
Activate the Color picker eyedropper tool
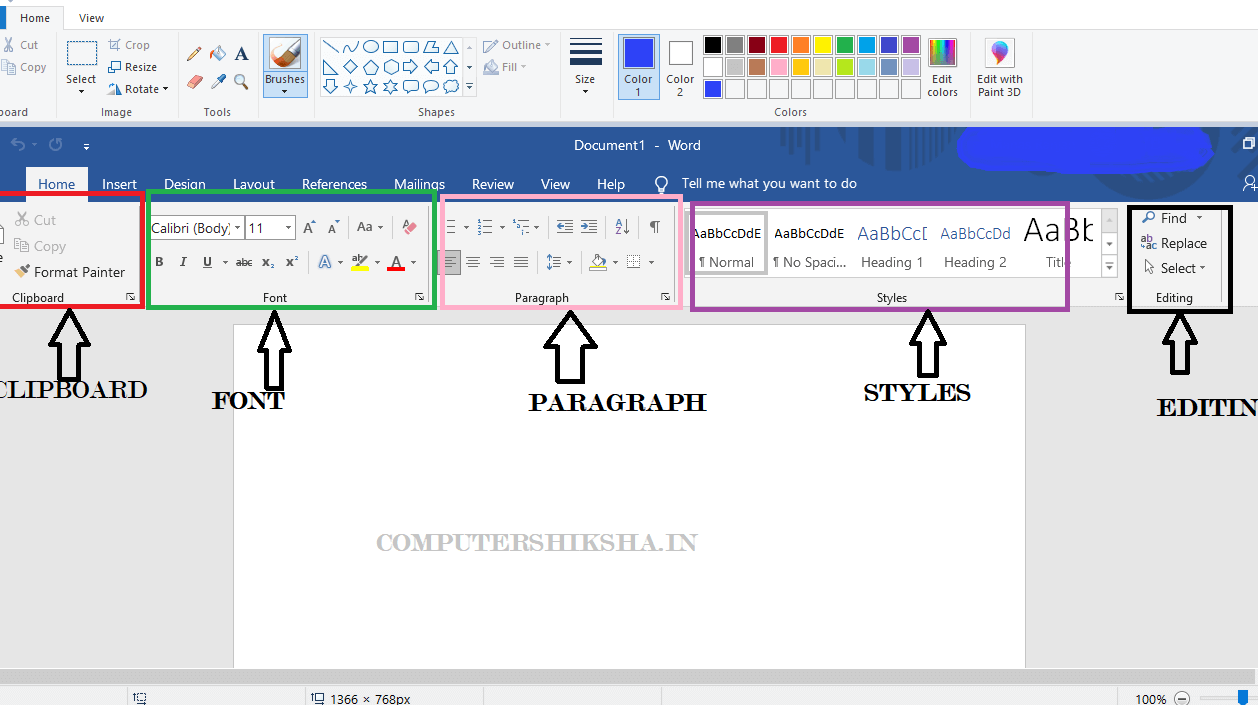pyautogui.click(x=218, y=81)
